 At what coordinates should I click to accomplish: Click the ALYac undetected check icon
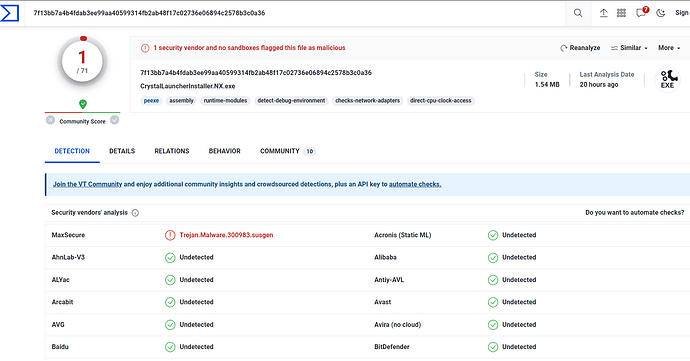pyautogui.click(x=170, y=280)
